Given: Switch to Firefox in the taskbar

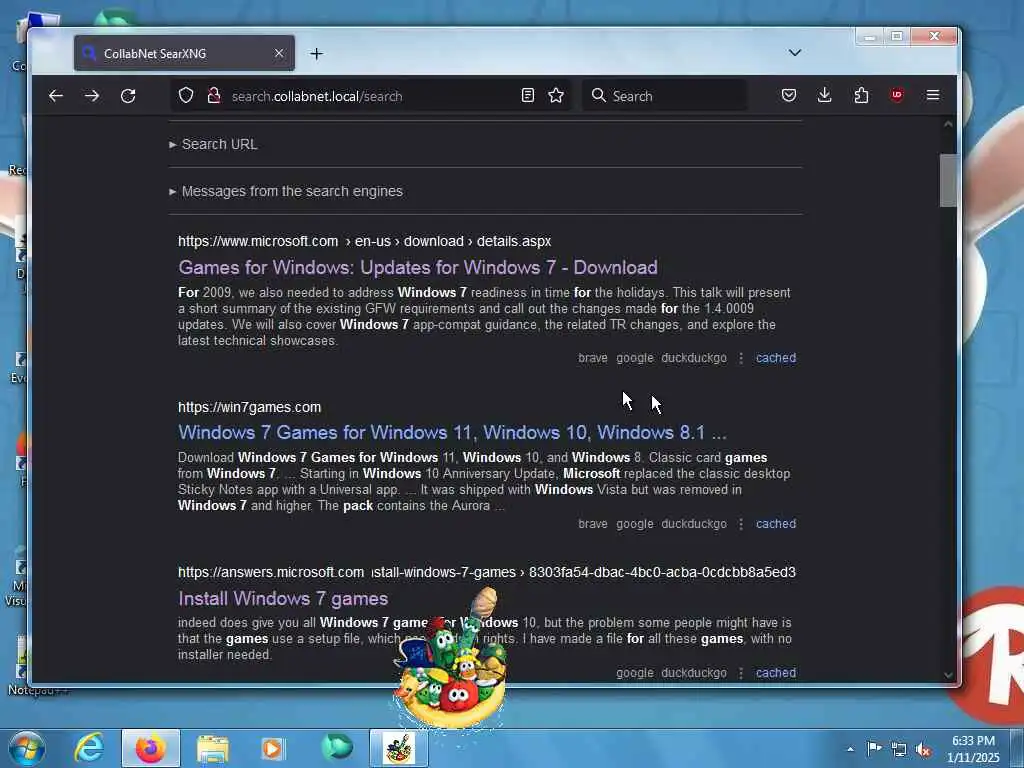Looking at the screenshot, I should (x=150, y=748).
